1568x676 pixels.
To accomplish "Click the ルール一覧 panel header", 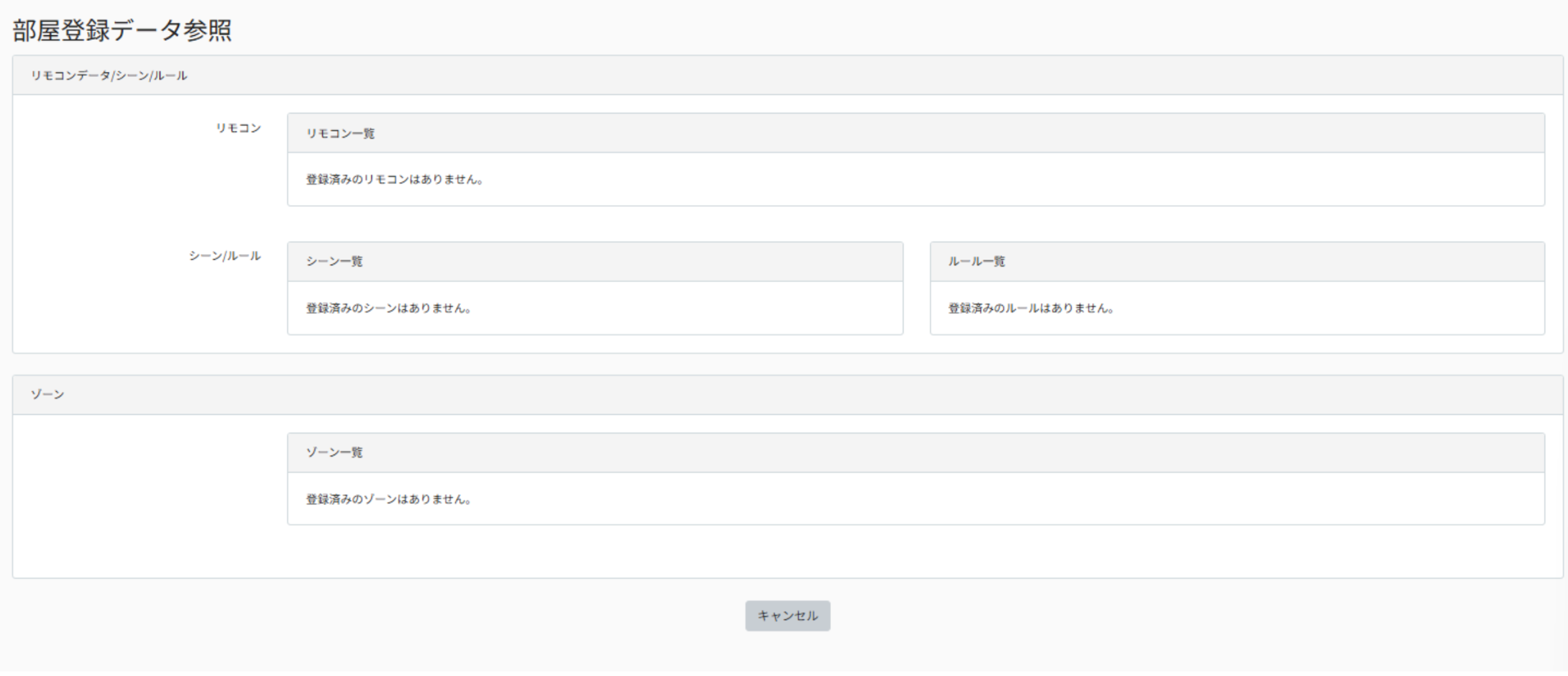I will (1237, 262).
